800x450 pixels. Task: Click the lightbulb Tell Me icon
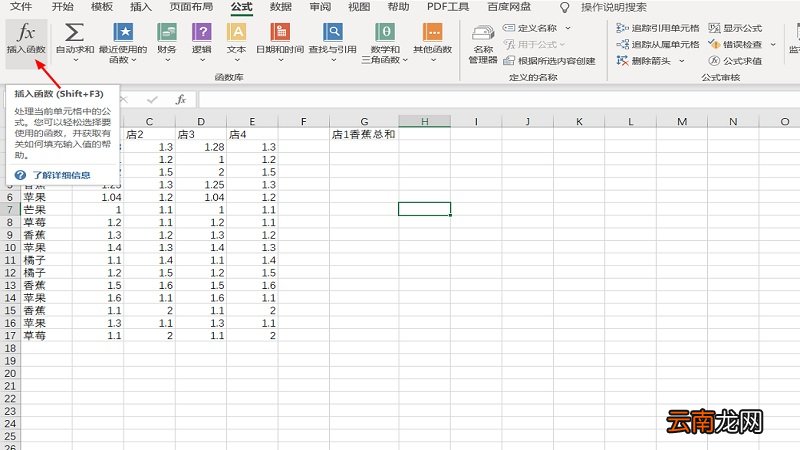[564, 7]
